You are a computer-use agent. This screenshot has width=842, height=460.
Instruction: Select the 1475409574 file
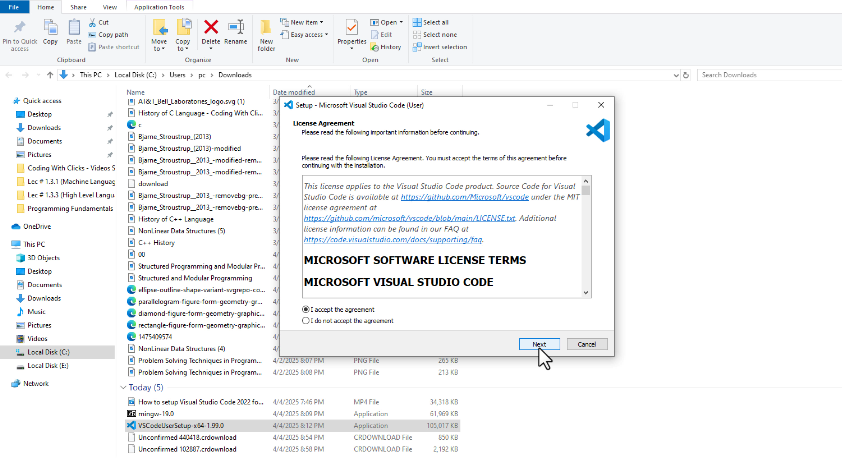(x=155, y=337)
